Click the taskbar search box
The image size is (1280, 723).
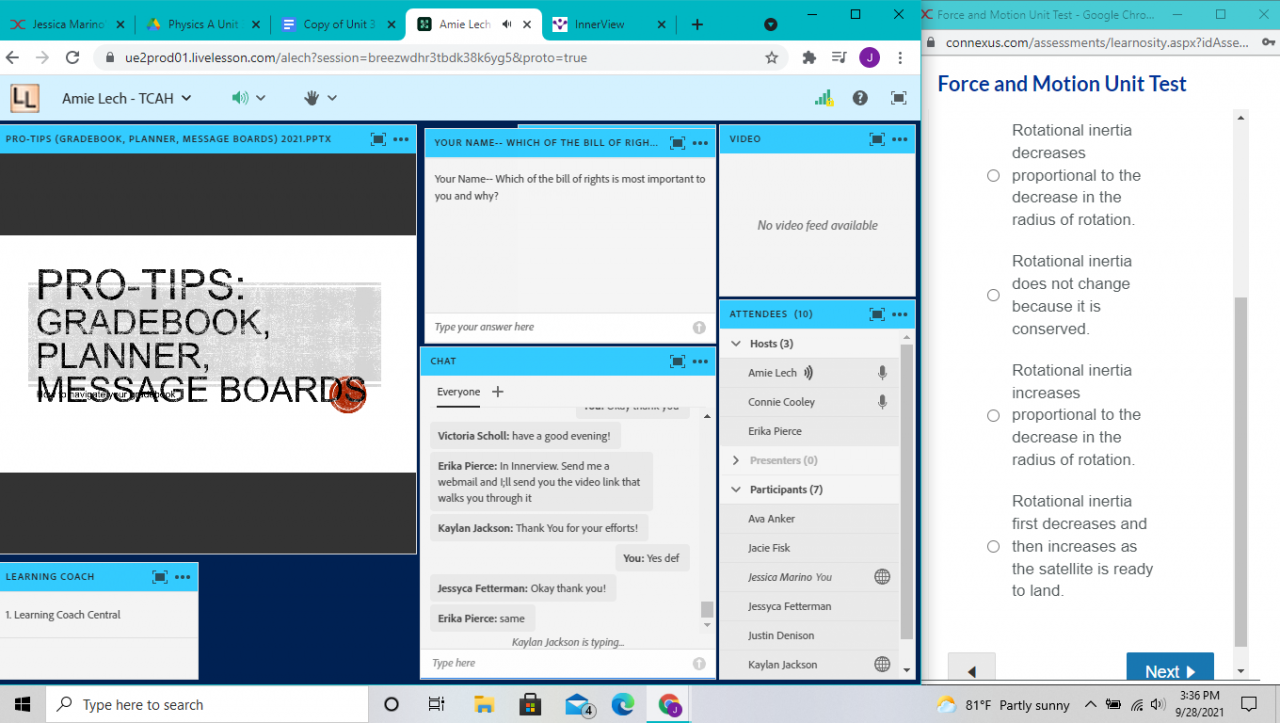(206, 704)
